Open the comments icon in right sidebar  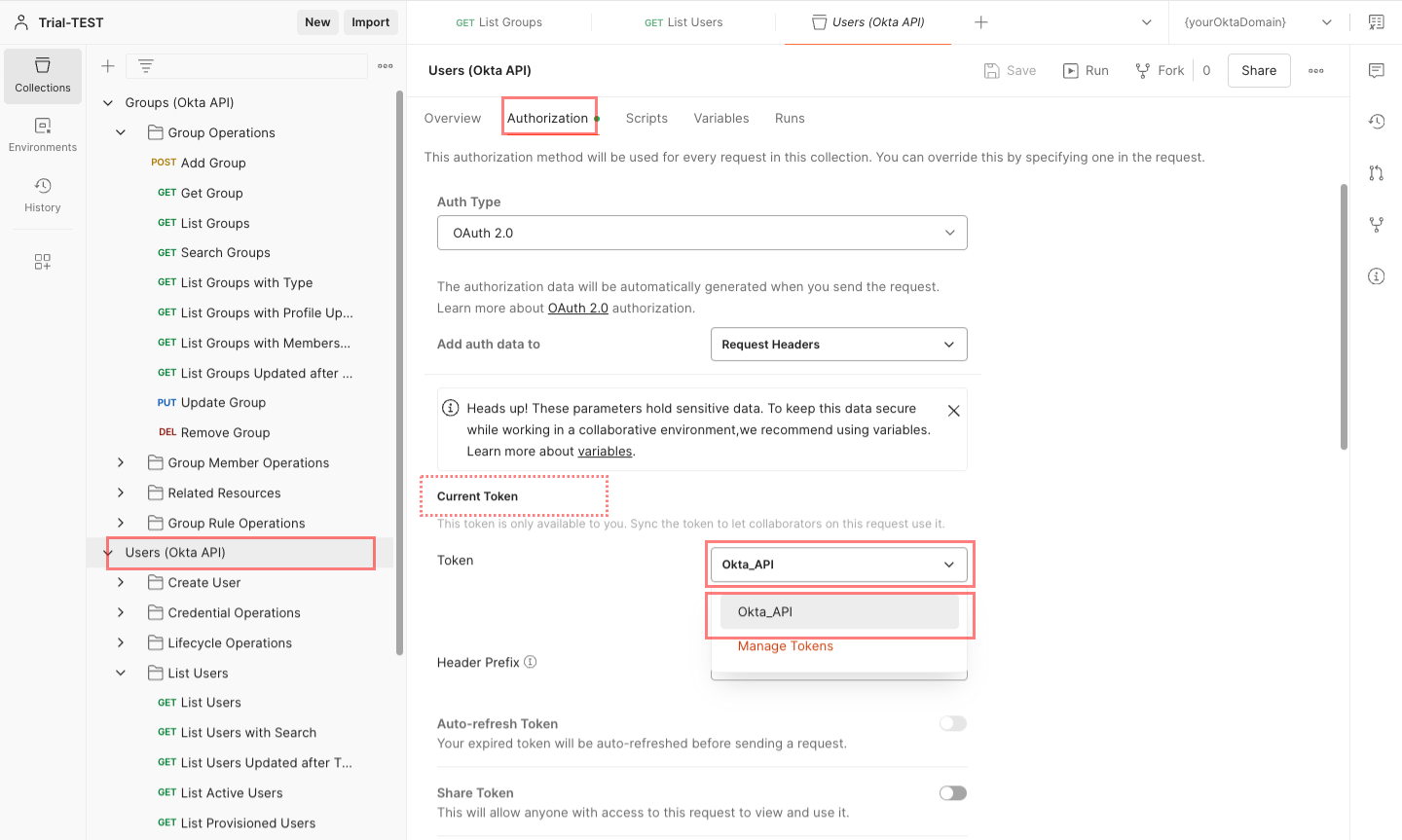1376,71
